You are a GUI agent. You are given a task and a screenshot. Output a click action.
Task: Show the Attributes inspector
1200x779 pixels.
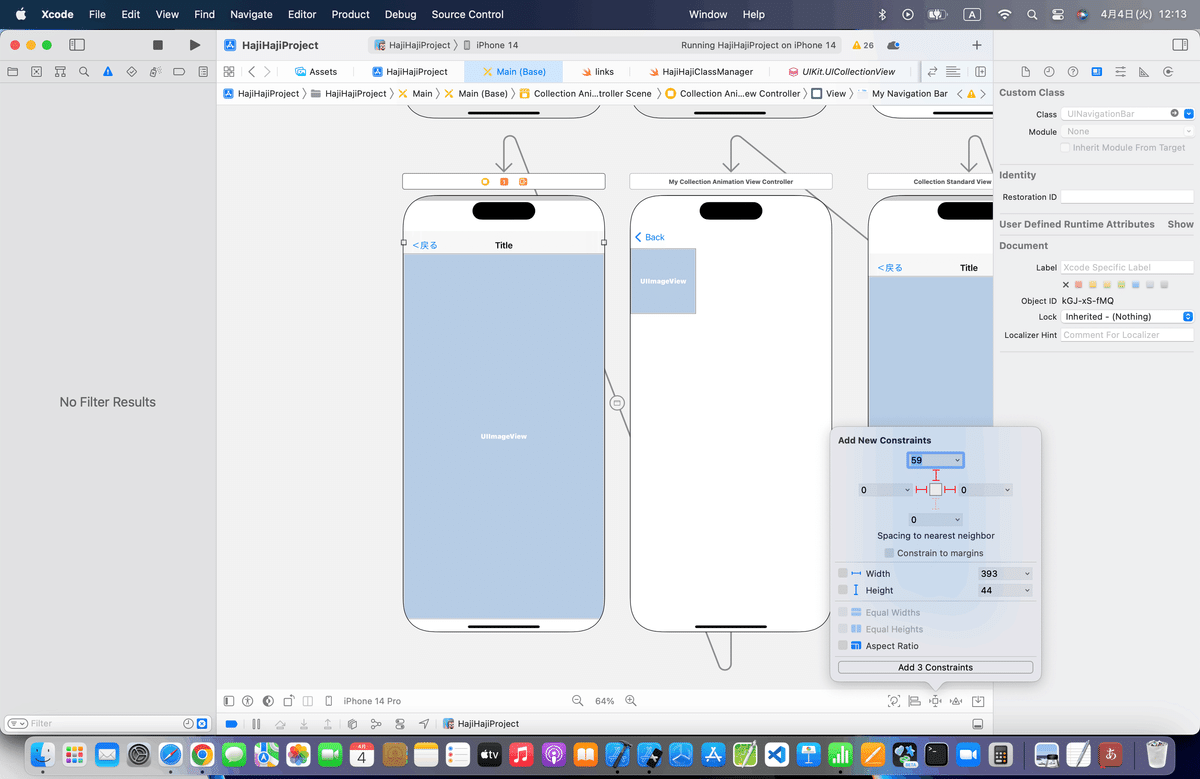[x=1120, y=72]
